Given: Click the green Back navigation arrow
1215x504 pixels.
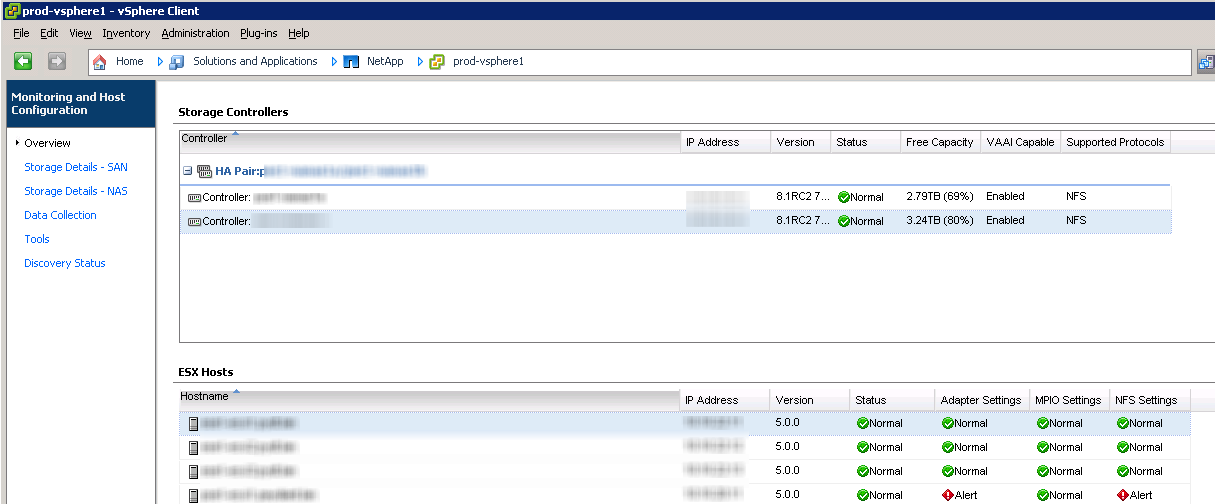Looking at the screenshot, I should tap(24, 62).
